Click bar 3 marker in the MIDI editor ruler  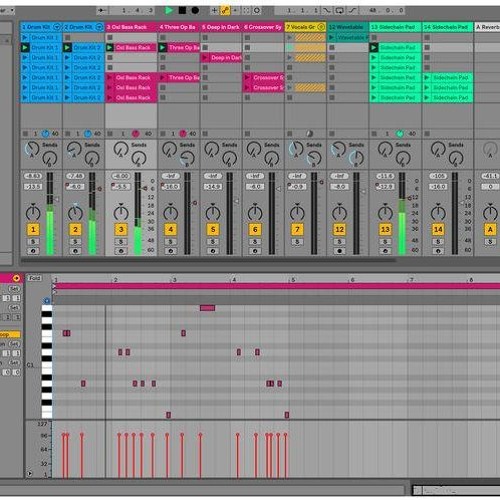(x=174, y=280)
